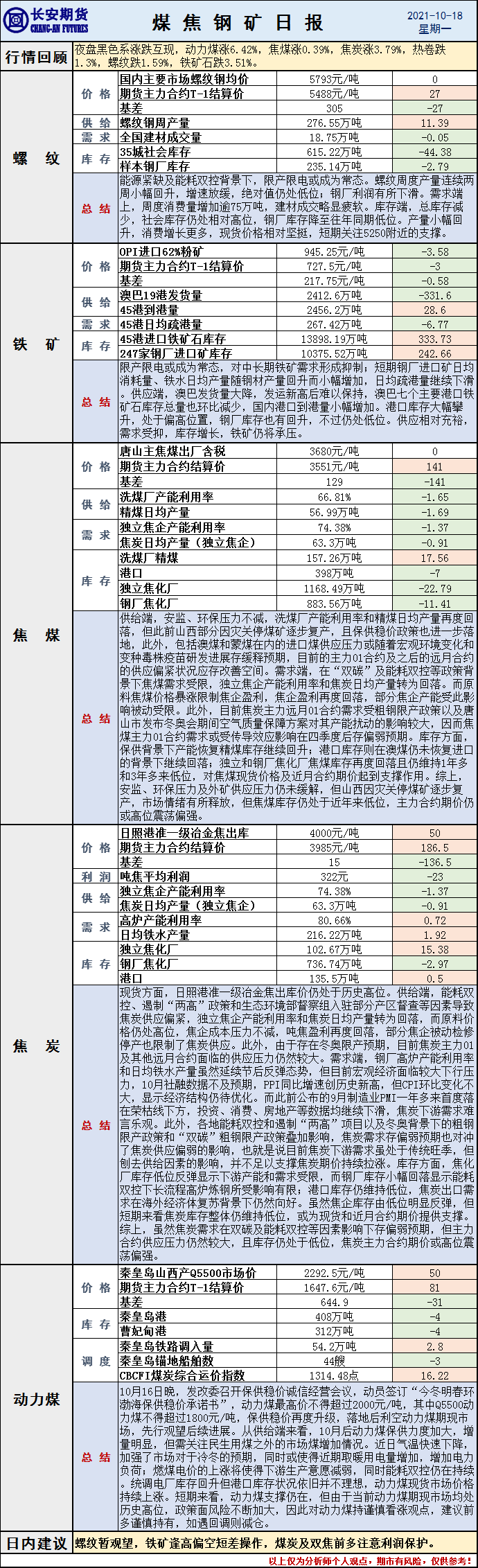Click the change value -44.38
This screenshot has height=1568, width=478.
coord(434,152)
